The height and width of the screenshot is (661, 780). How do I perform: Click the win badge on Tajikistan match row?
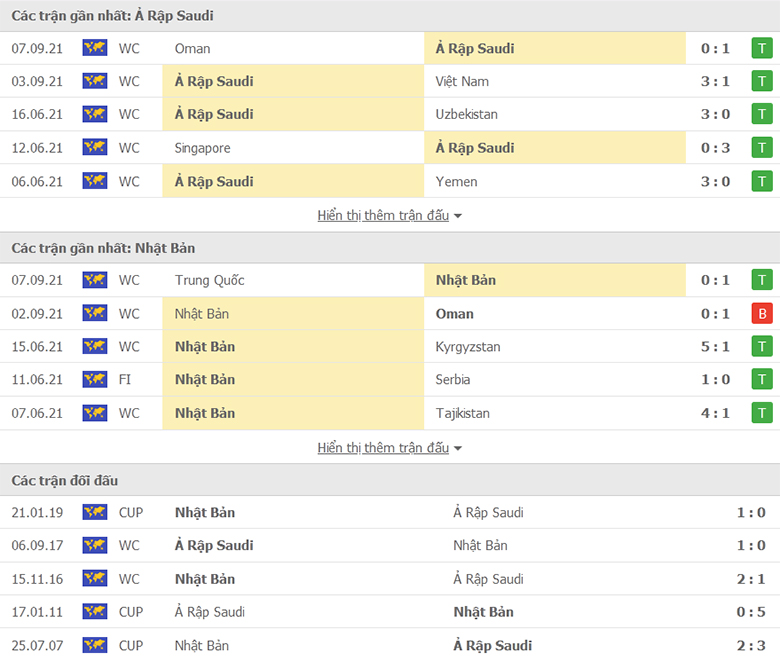click(x=762, y=413)
